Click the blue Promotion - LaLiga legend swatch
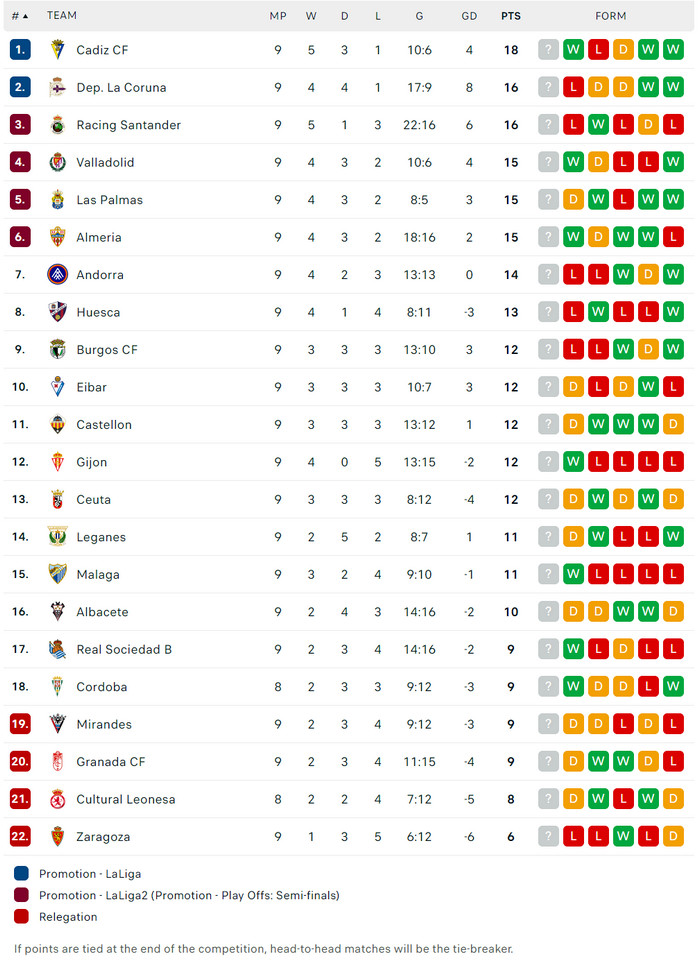 point(22,874)
